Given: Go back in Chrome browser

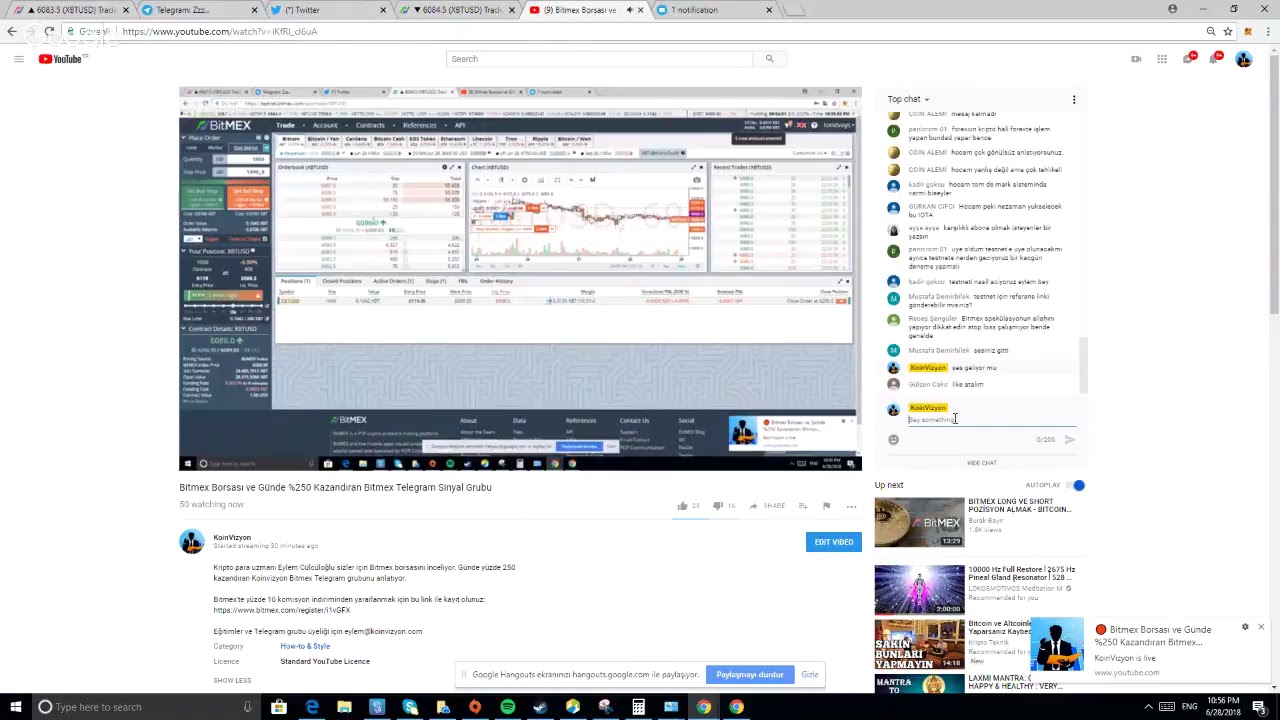Looking at the screenshot, I should click(12, 31).
